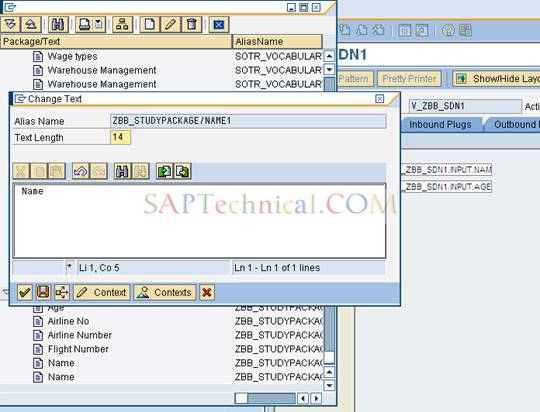Click the blue X cancel icon in list toolbar
The width and height of the screenshot is (540, 412).
[219, 24]
